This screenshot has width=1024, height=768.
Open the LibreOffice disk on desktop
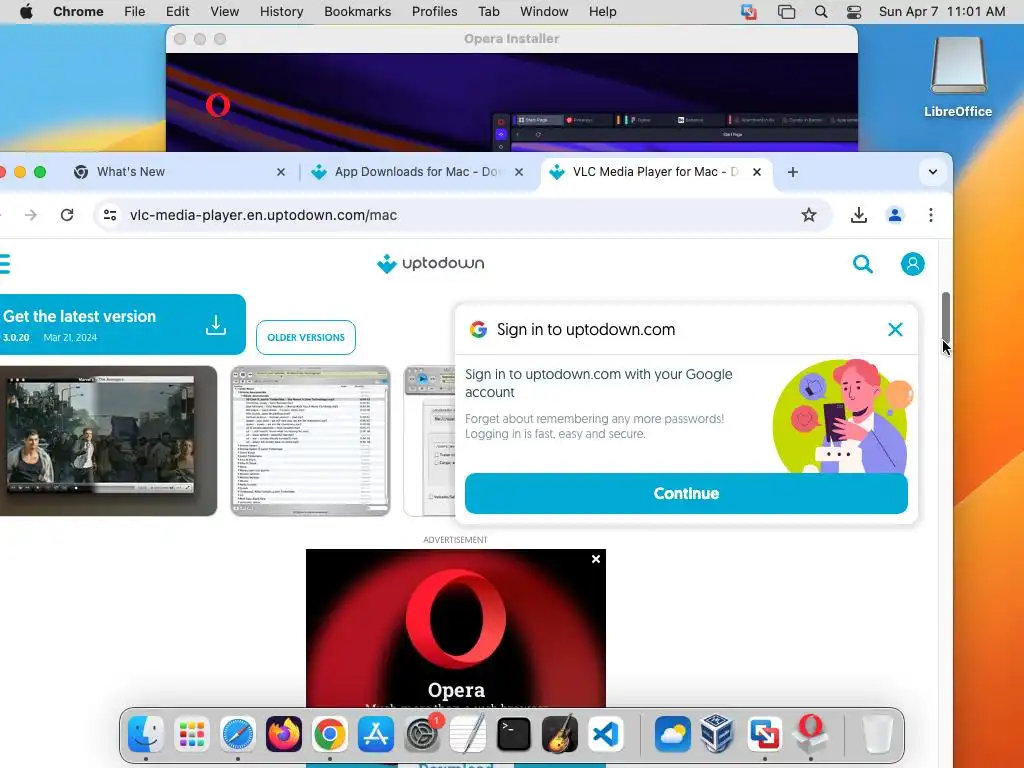pyautogui.click(x=958, y=77)
